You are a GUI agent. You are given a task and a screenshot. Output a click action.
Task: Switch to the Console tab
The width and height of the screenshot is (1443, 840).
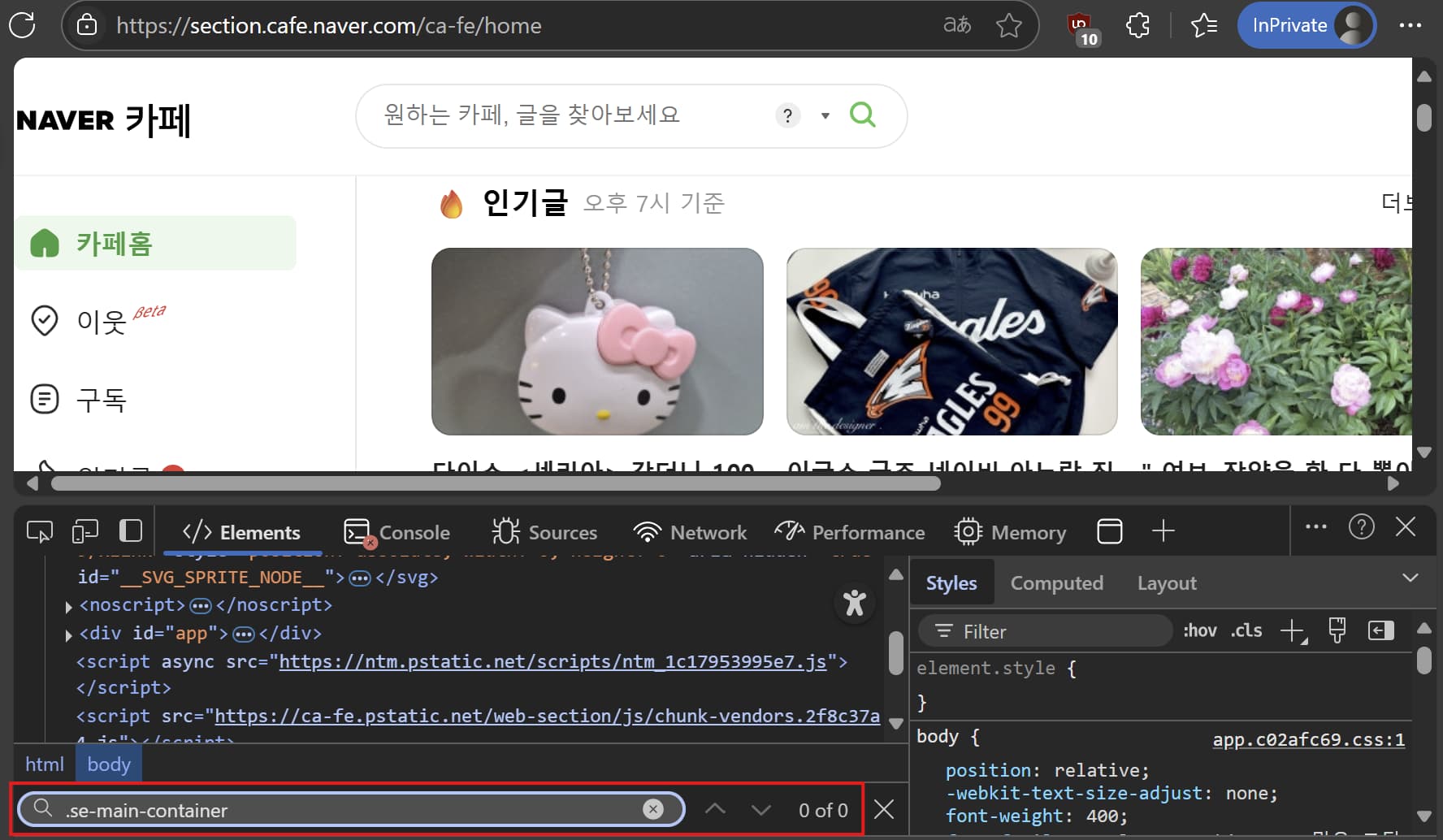[x=397, y=532]
